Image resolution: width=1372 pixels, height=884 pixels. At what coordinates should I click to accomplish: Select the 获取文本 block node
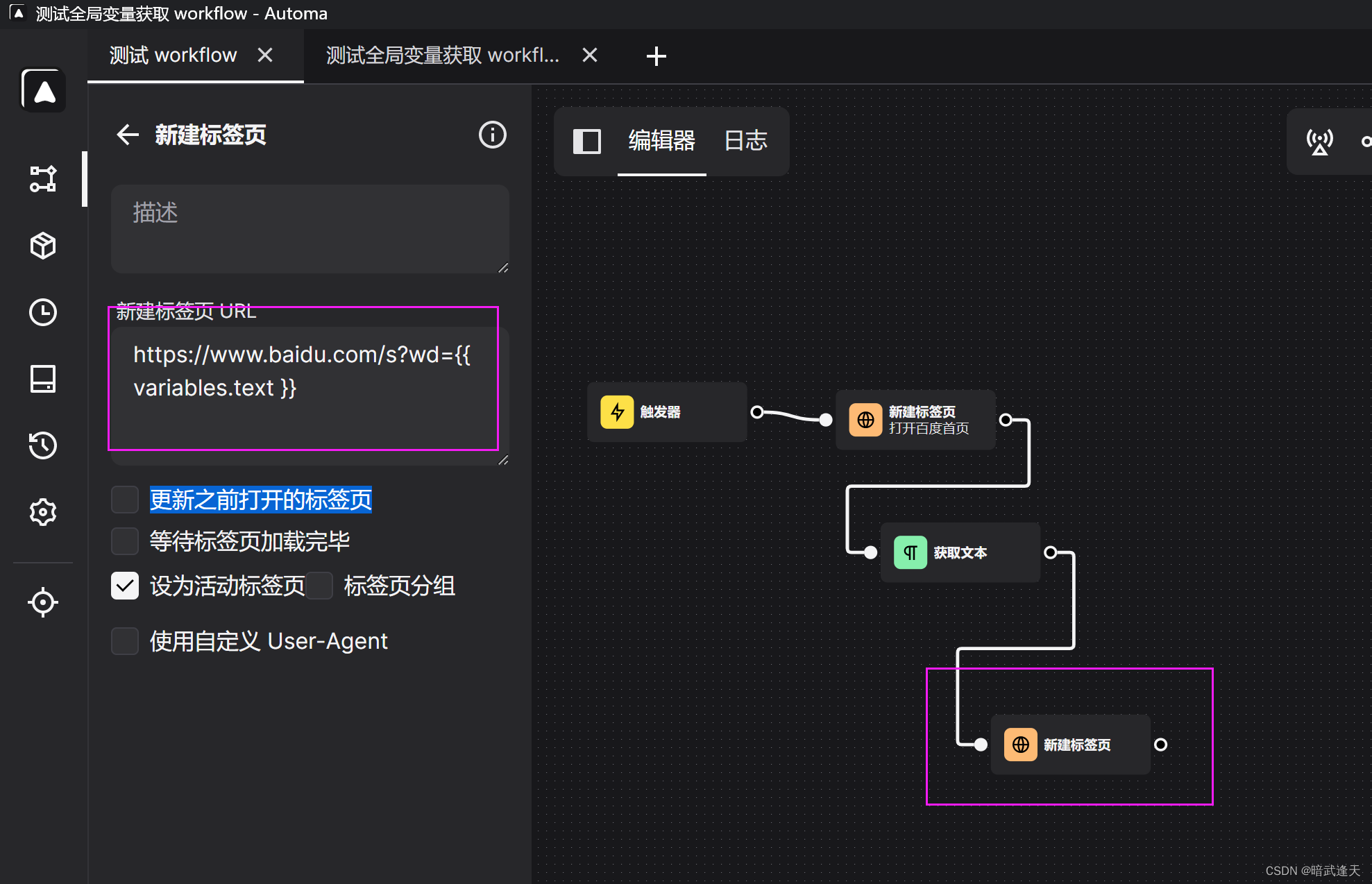(960, 552)
